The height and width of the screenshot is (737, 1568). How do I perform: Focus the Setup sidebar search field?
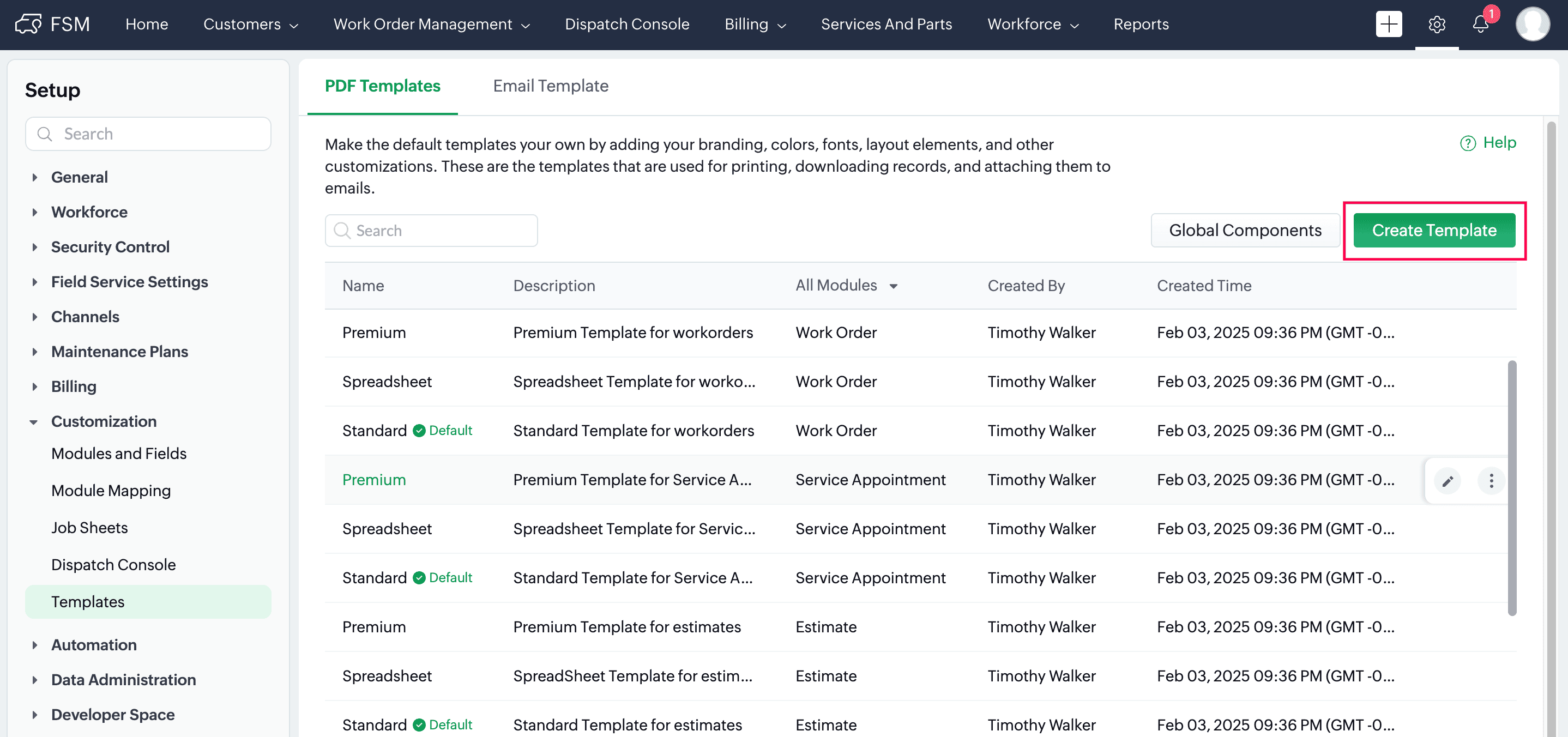tap(148, 134)
